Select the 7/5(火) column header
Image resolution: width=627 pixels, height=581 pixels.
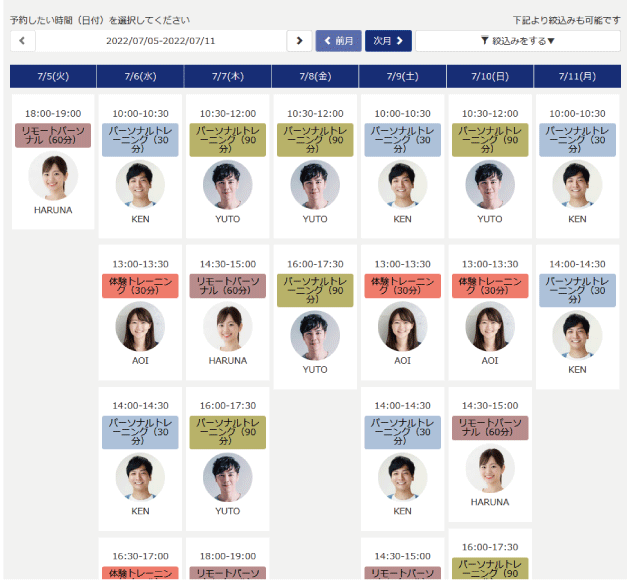(53, 77)
